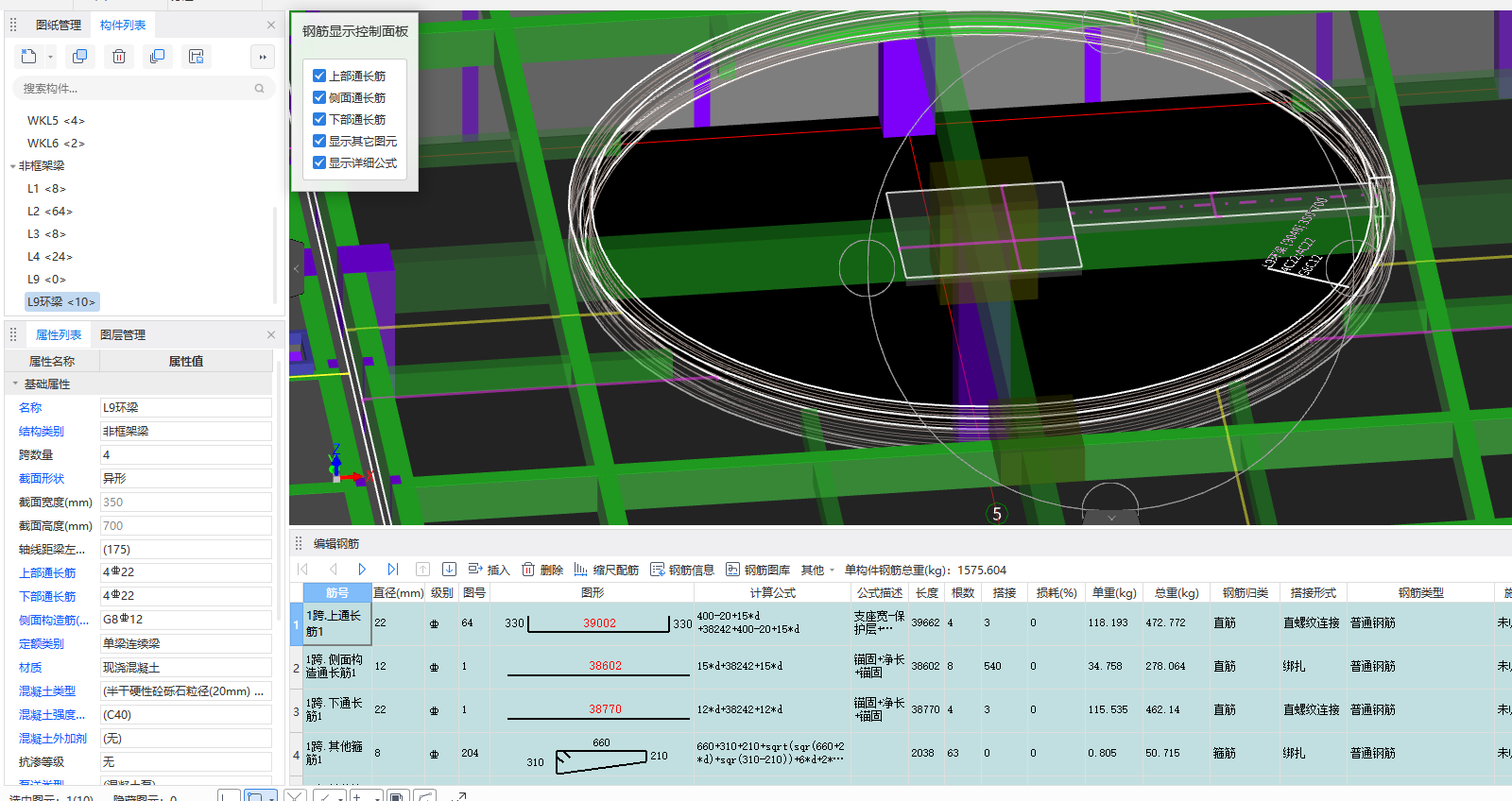This screenshot has height=801, width=1512.
Task: Click the delete component trash icon
Action: 119,57
